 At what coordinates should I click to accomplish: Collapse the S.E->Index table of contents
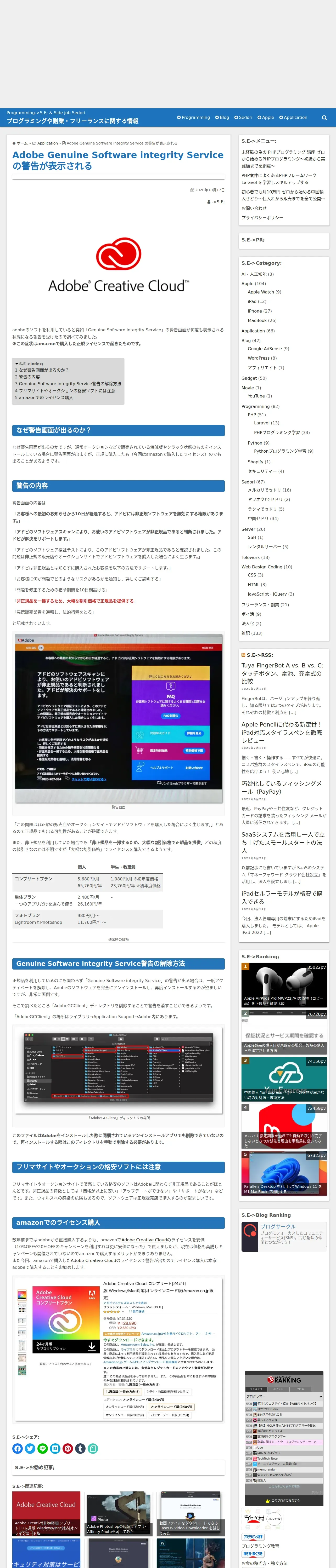click(x=29, y=364)
